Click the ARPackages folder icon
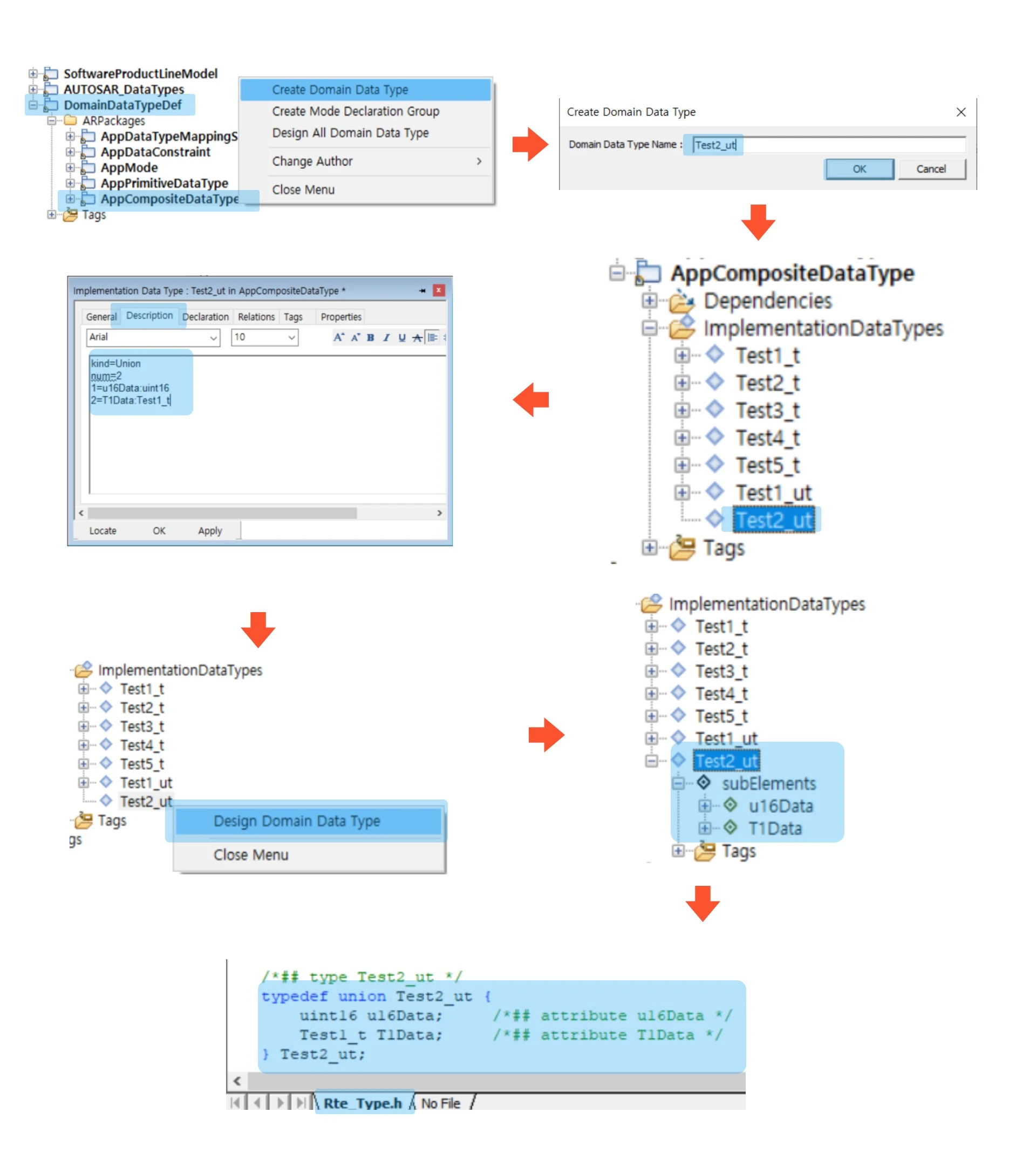Screen dimensions: 1036x1166 click(70, 120)
